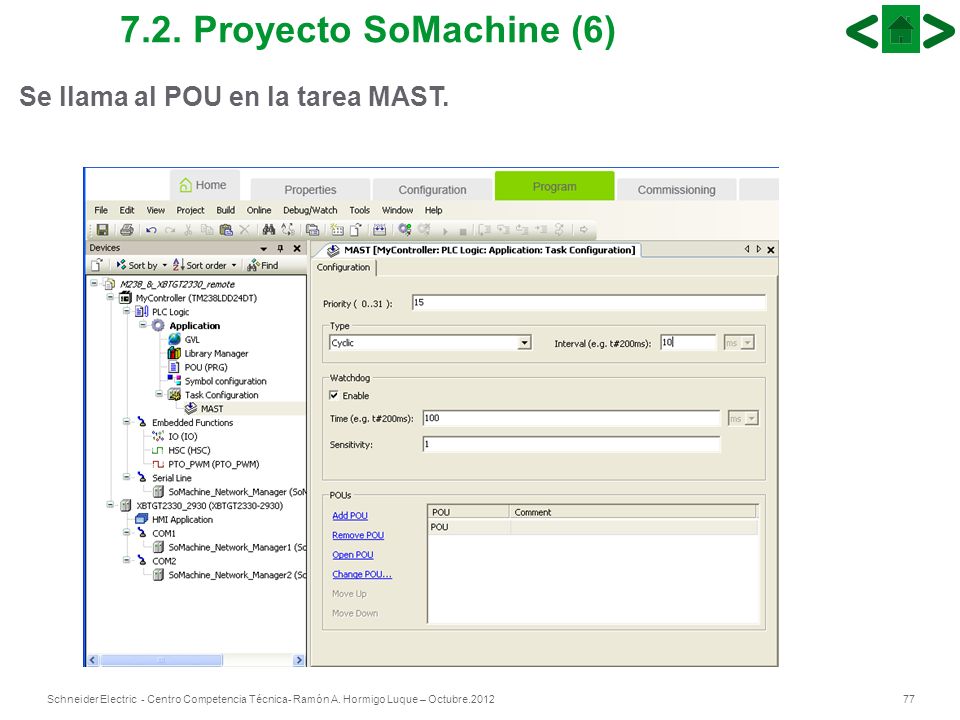Screen dimensions: 960x720
Task: Switch to the Configuration top tab
Action: (x=432, y=190)
